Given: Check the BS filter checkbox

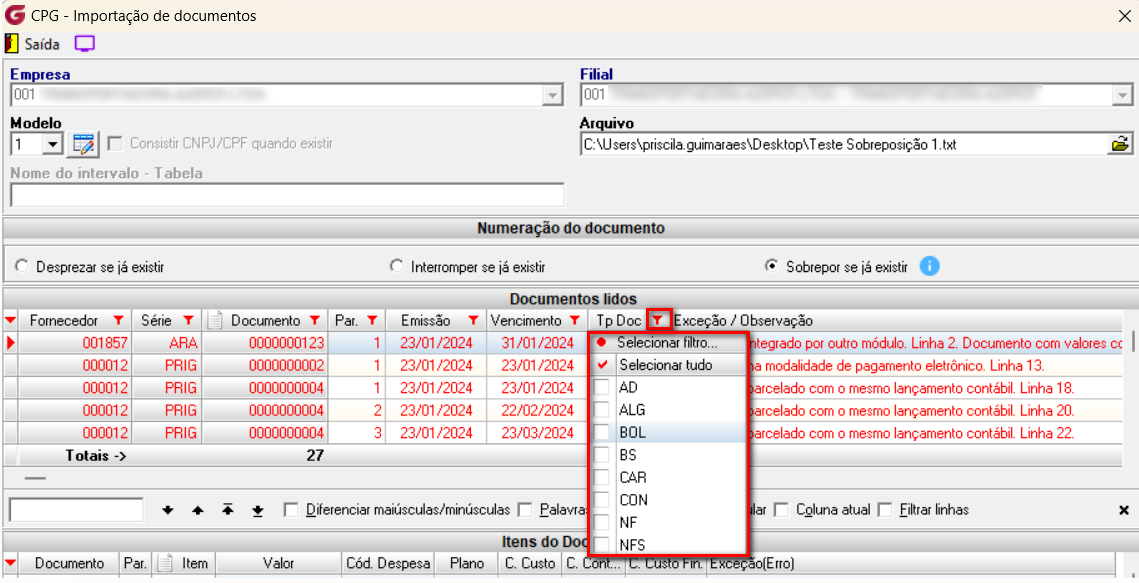Looking at the screenshot, I should 602,454.
